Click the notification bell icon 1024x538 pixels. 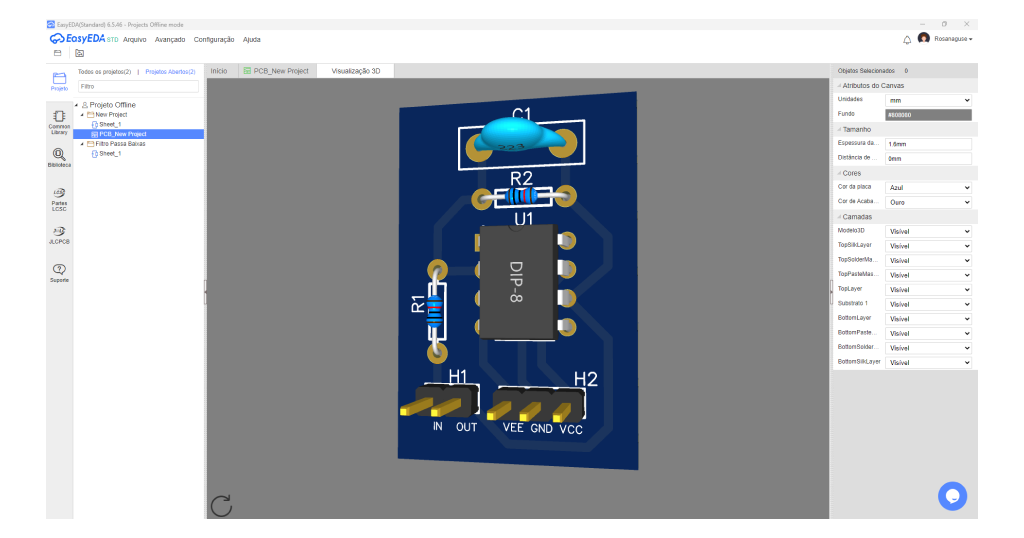906,40
